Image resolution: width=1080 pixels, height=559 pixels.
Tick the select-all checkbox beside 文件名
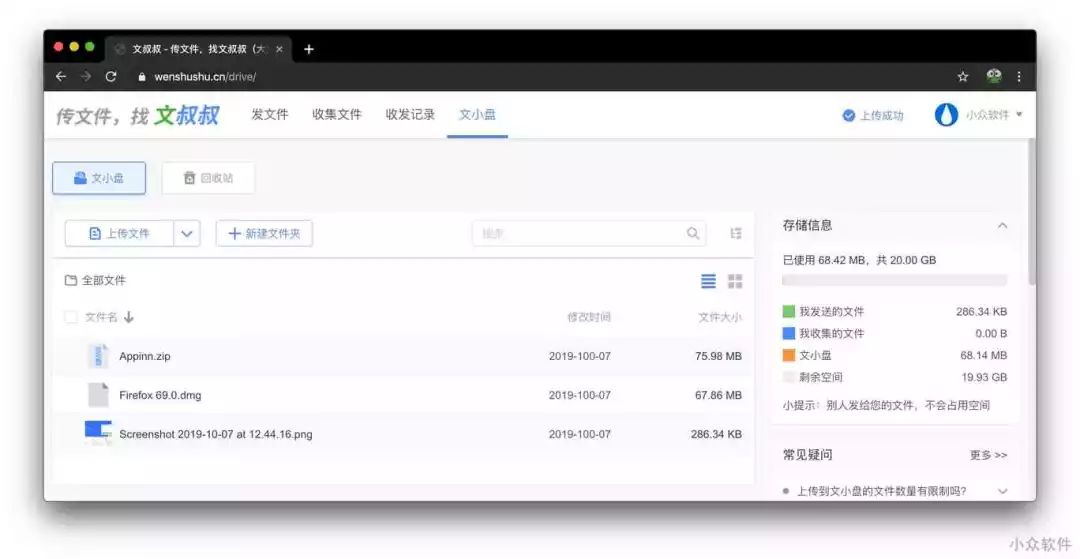click(71, 317)
